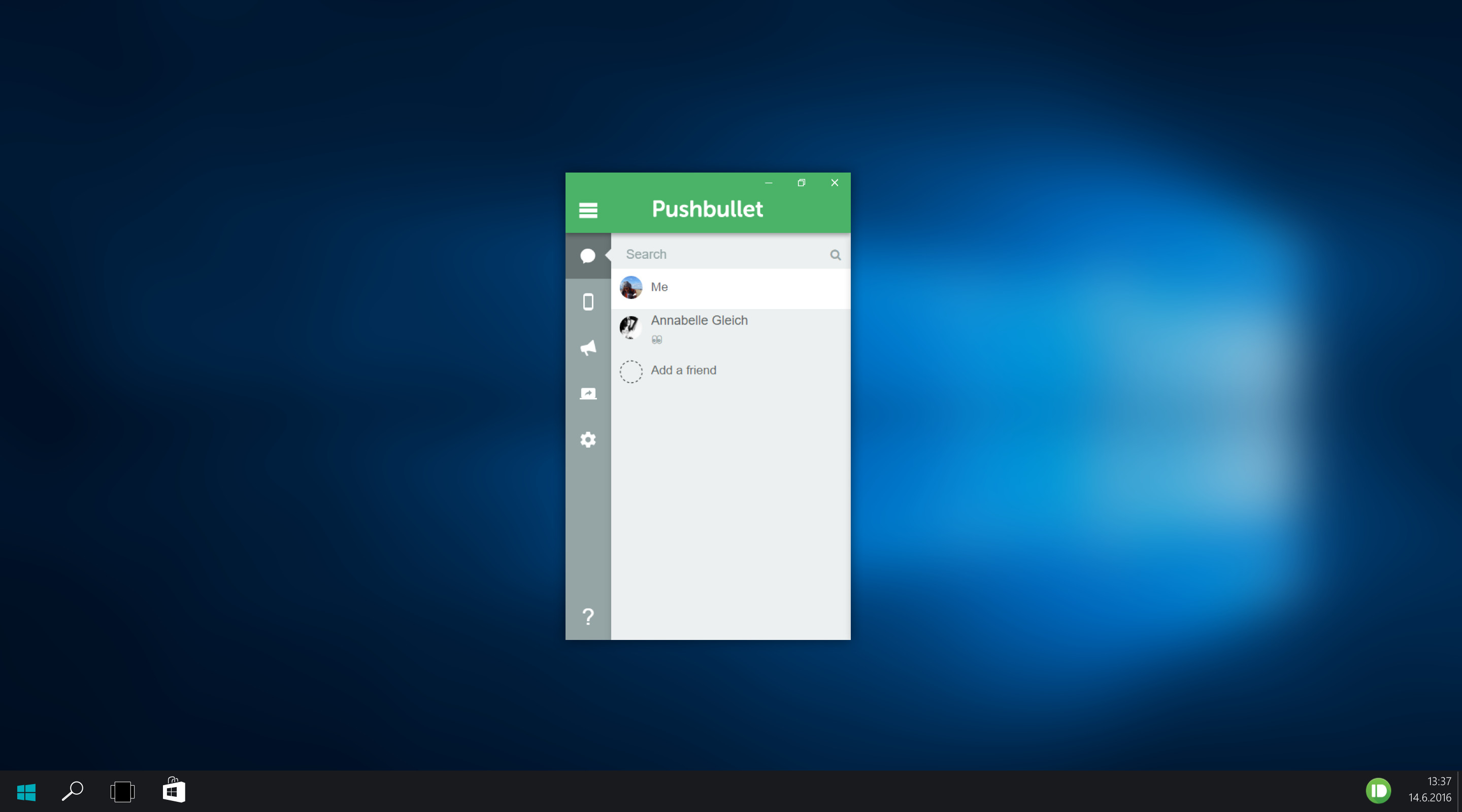
Task: Open the Windows Start menu
Action: coord(26,792)
